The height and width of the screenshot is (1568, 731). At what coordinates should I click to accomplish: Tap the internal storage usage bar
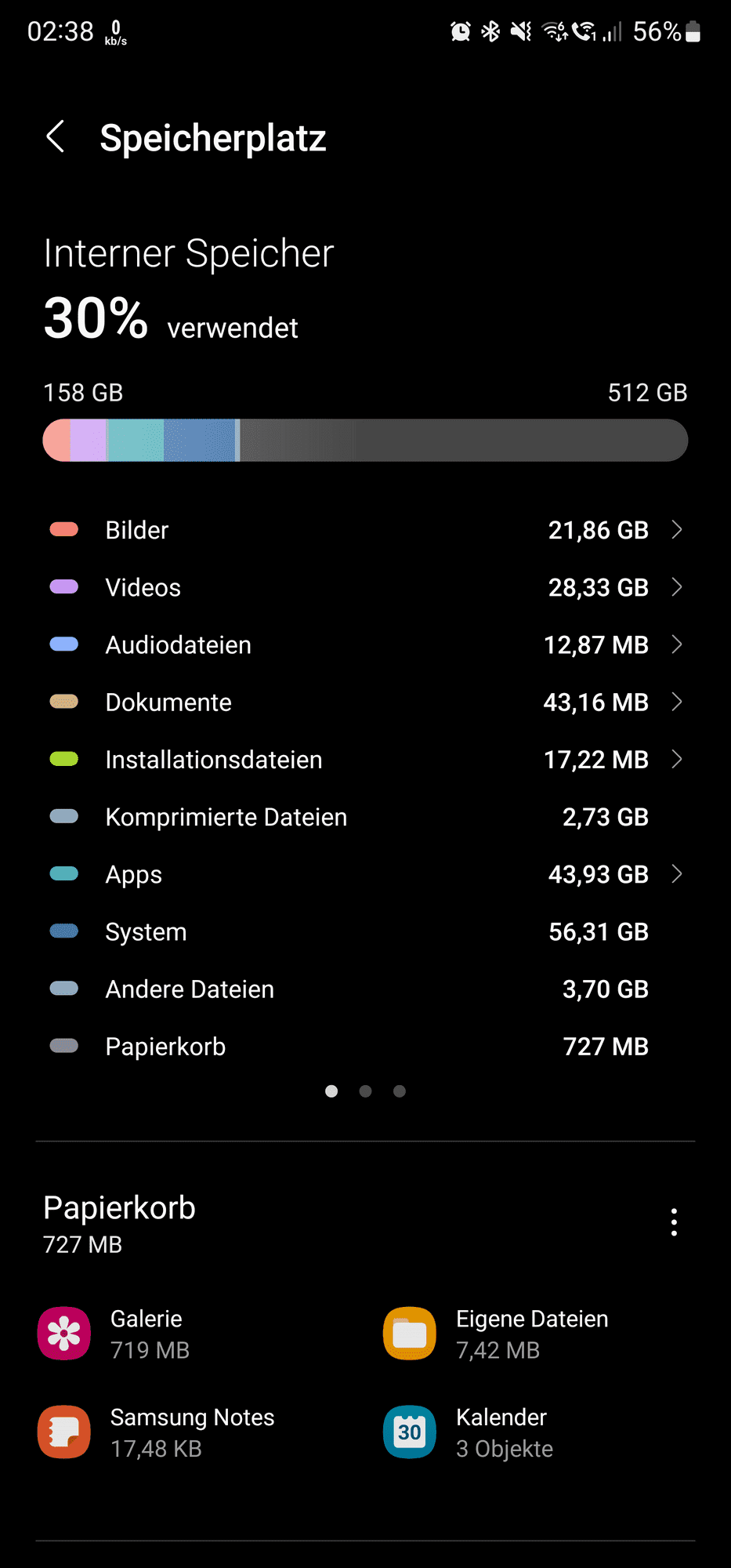click(x=365, y=440)
